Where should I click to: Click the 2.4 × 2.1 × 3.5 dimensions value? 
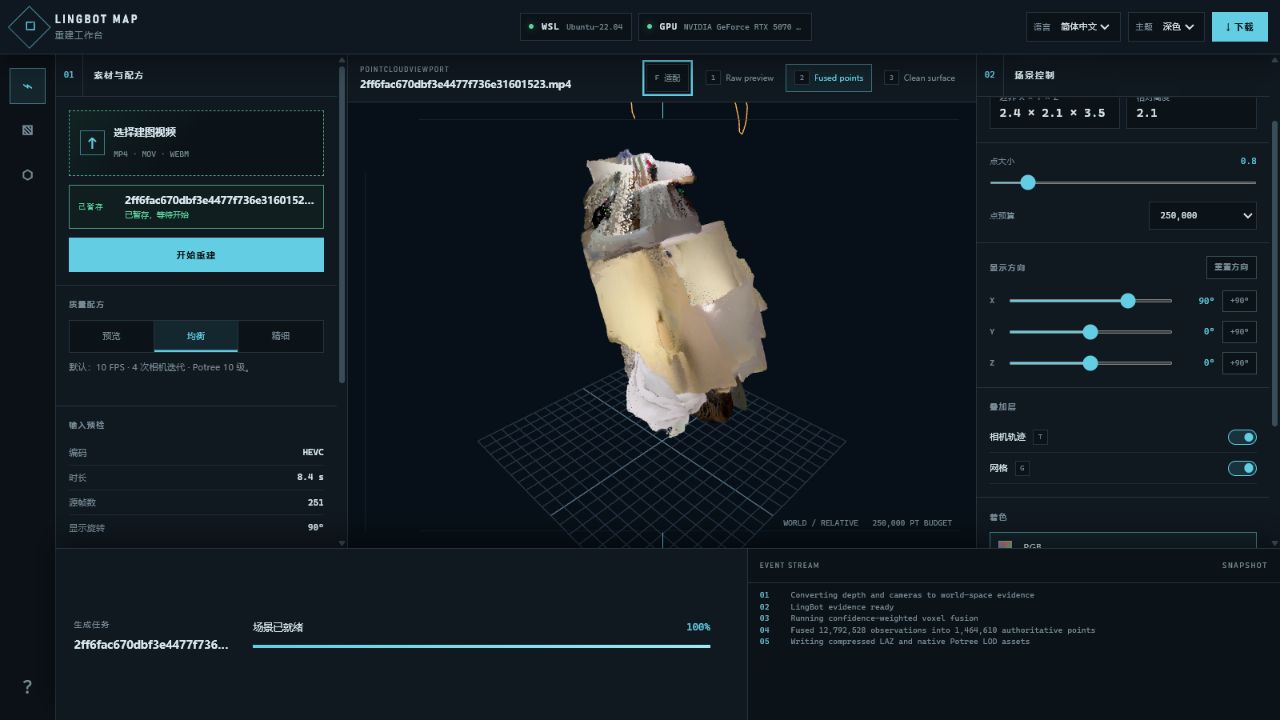[x=1052, y=113]
